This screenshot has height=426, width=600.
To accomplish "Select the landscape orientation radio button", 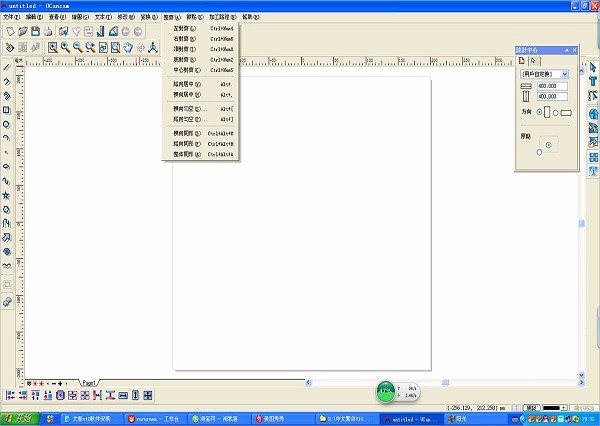I will tap(558, 112).
